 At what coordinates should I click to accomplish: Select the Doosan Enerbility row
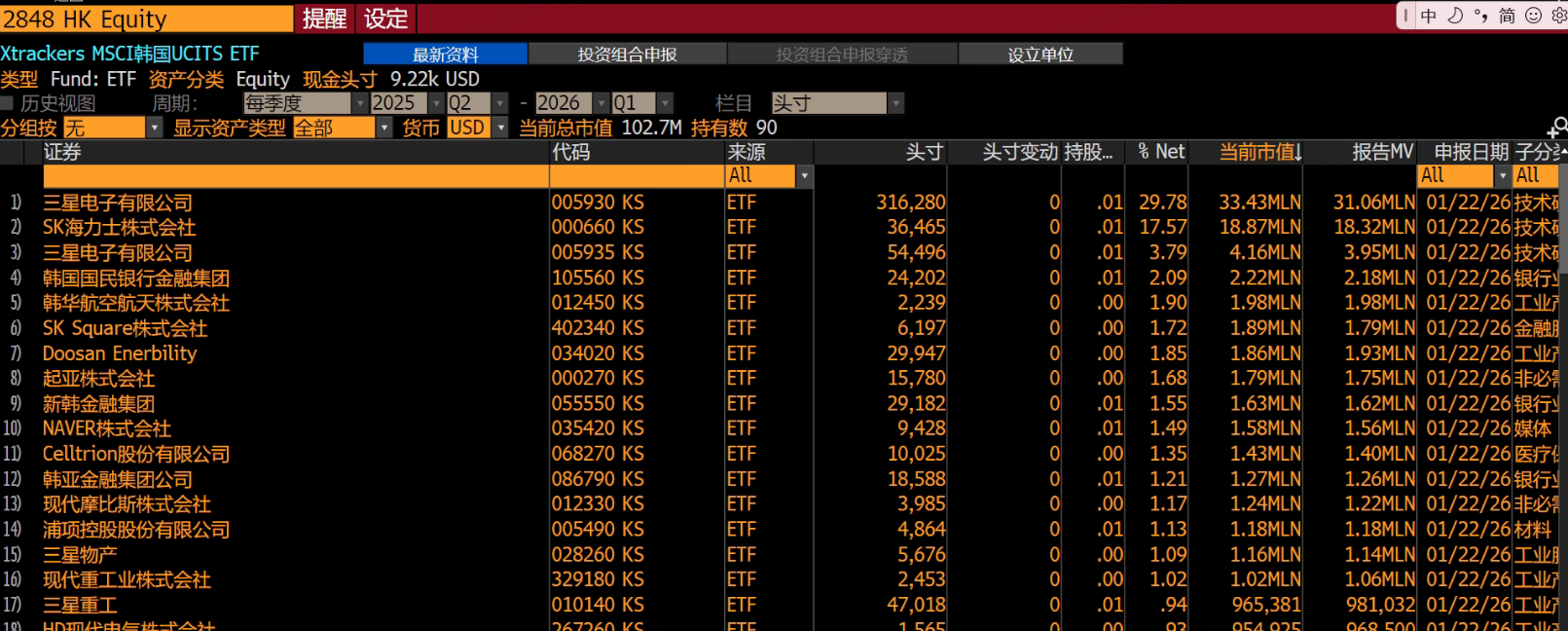pos(779,353)
